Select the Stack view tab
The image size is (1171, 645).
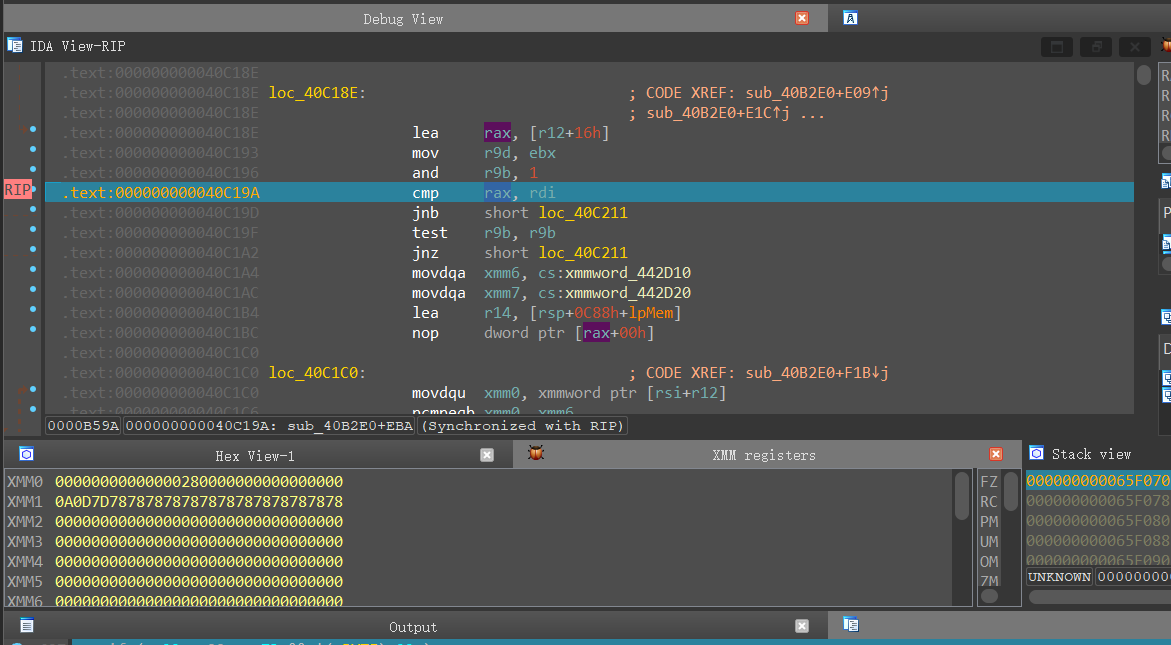pyautogui.click(x=1090, y=454)
